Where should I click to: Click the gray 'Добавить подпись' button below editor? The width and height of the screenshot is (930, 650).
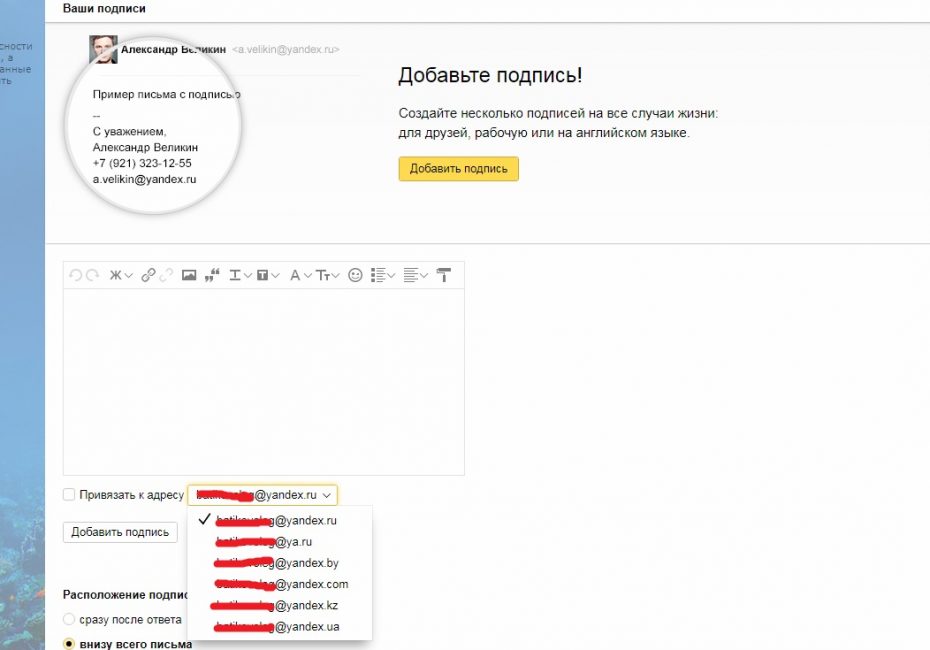(x=120, y=532)
